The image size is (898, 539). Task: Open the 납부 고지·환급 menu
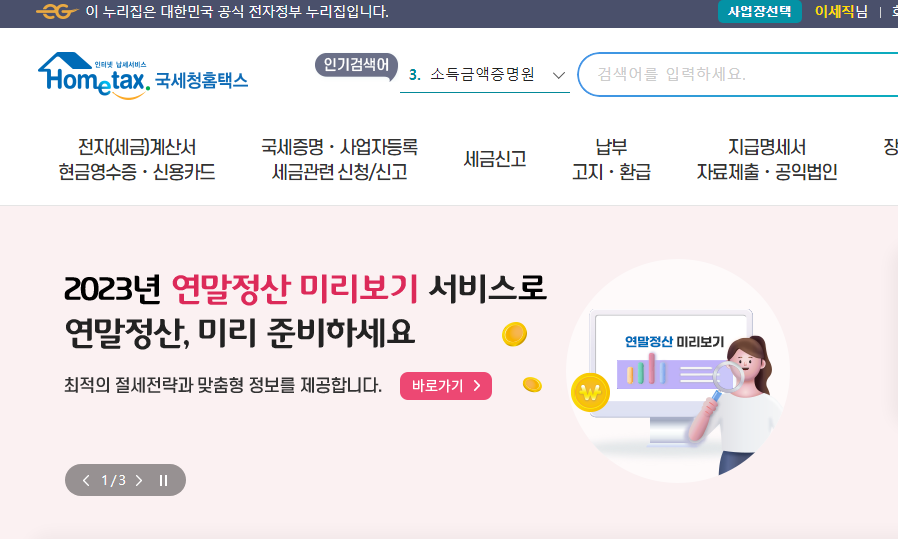(611, 159)
